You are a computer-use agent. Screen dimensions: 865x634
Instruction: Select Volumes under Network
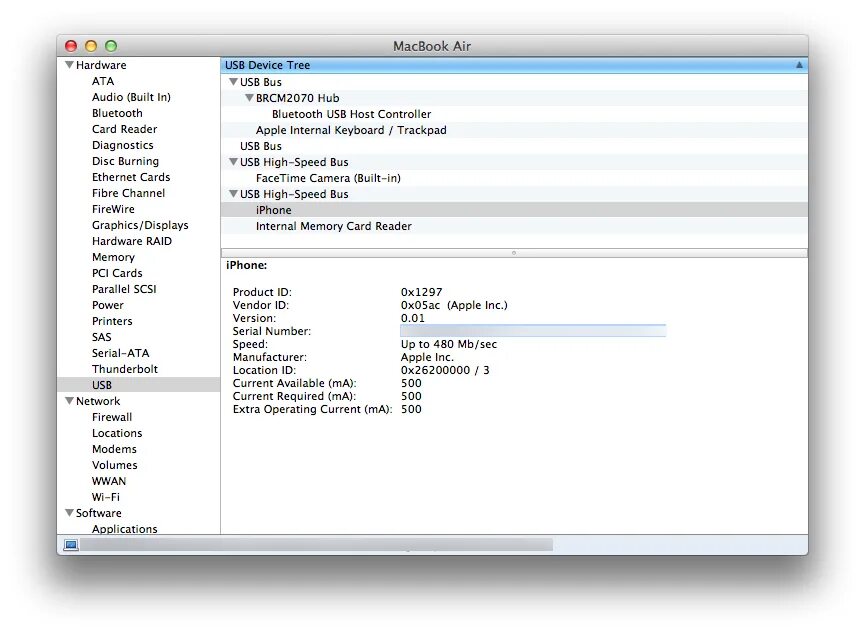click(115, 465)
